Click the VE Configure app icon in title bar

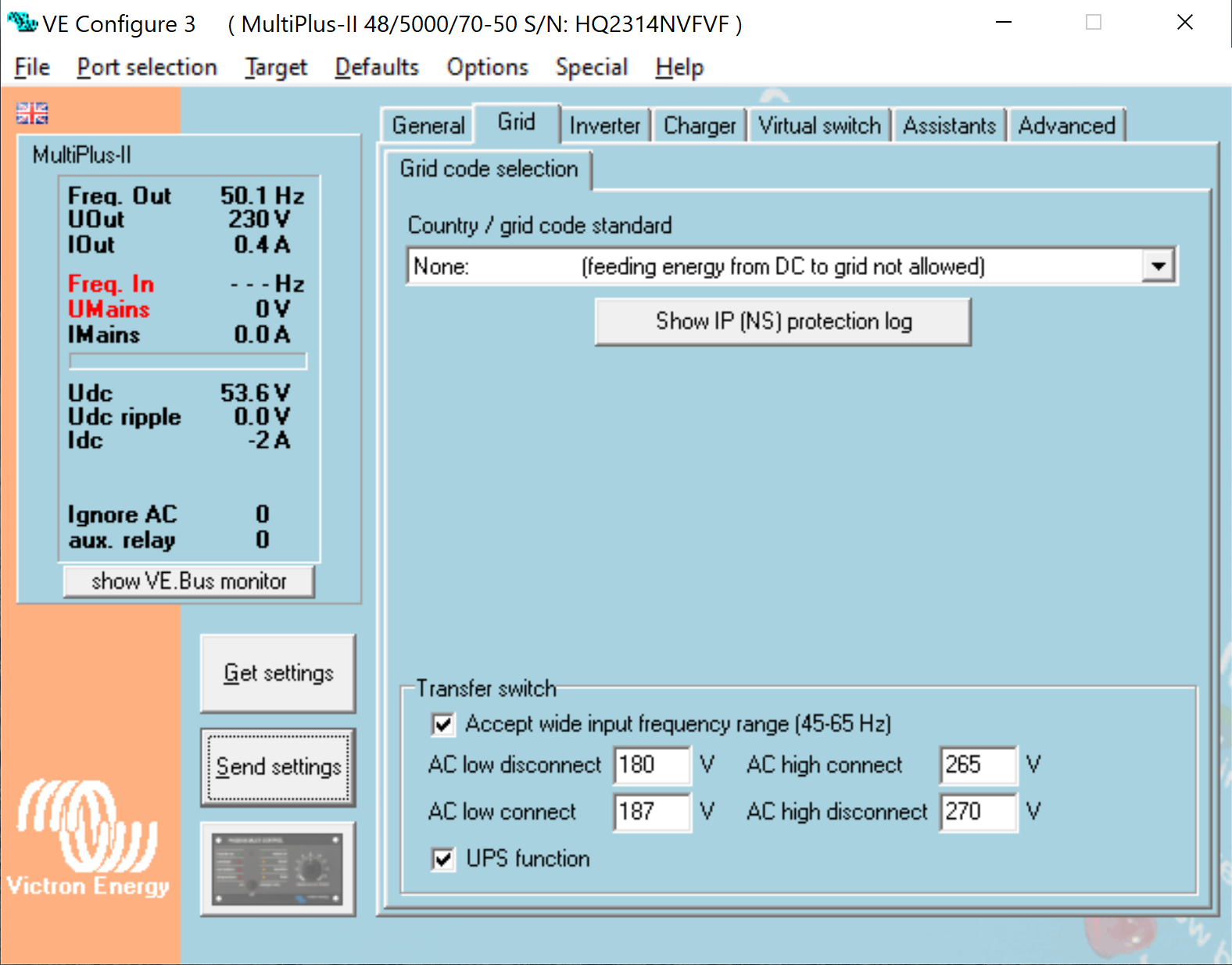click(22, 23)
